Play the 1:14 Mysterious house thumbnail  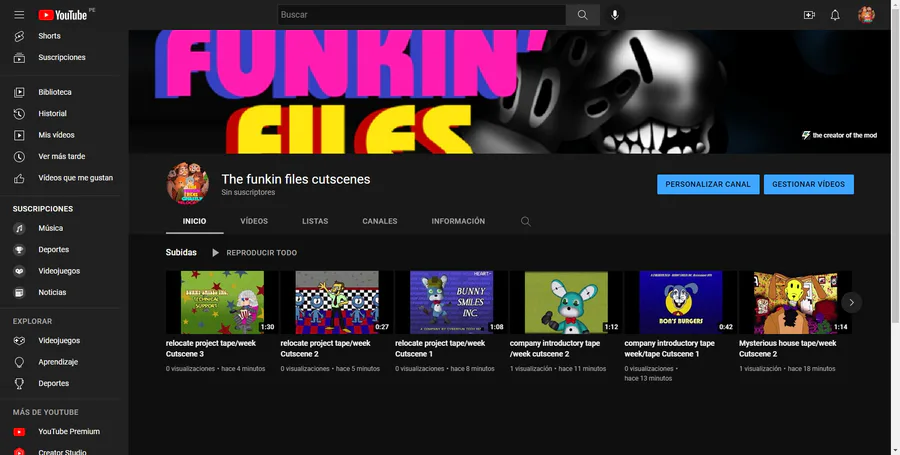795,302
